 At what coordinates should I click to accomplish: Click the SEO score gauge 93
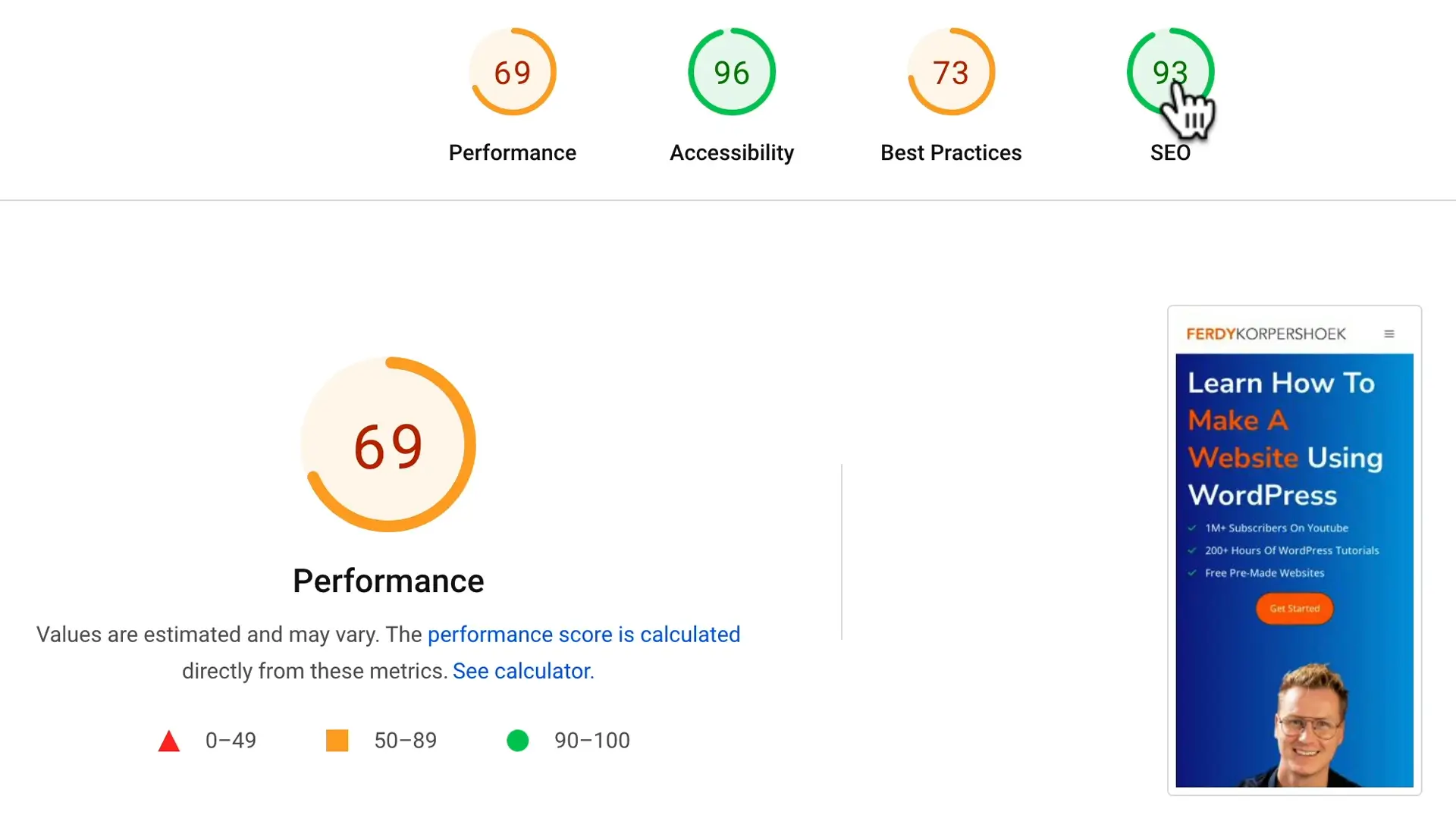pos(1170,72)
